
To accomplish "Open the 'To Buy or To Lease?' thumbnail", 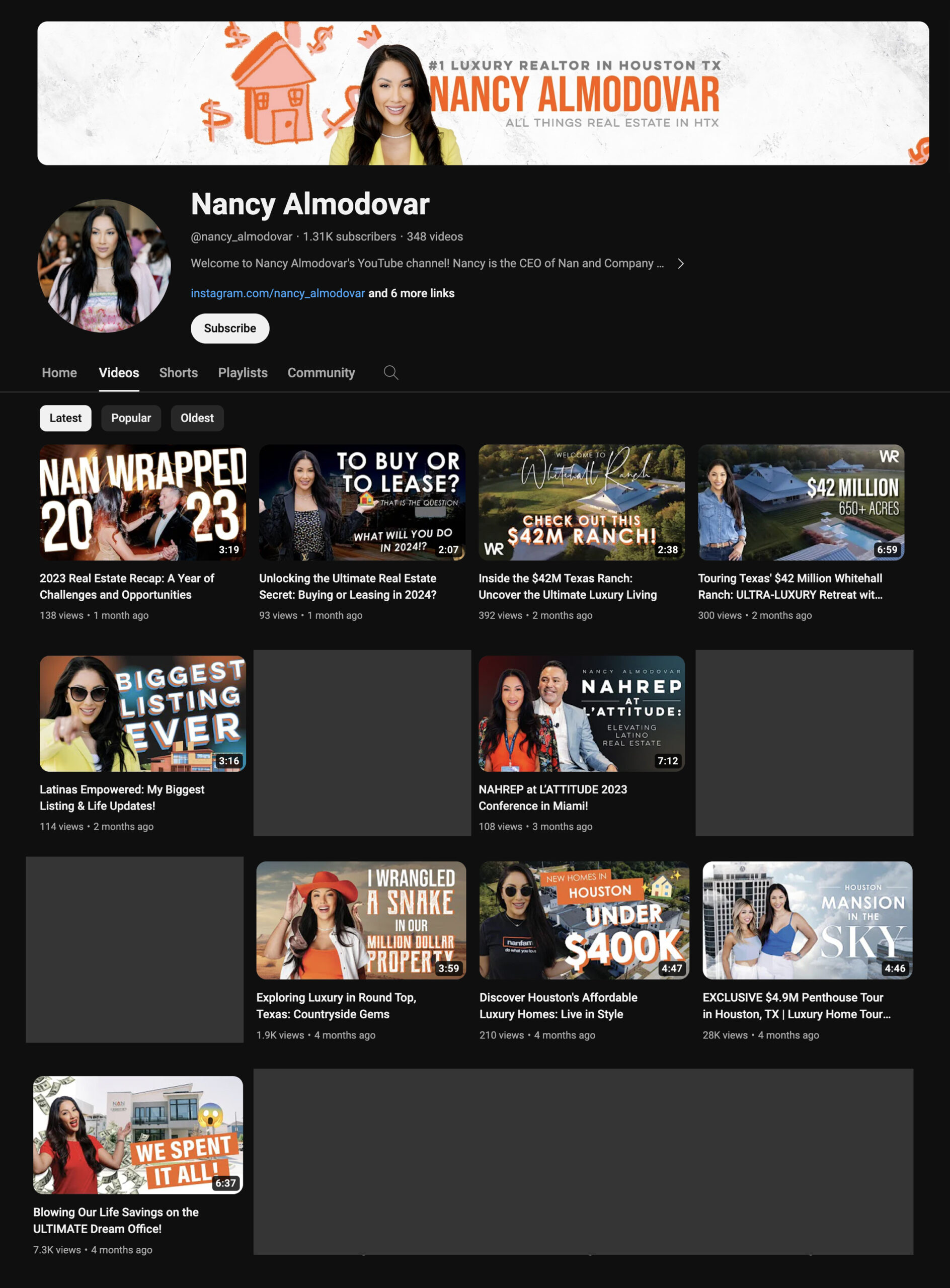I will pyautogui.click(x=362, y=503).
